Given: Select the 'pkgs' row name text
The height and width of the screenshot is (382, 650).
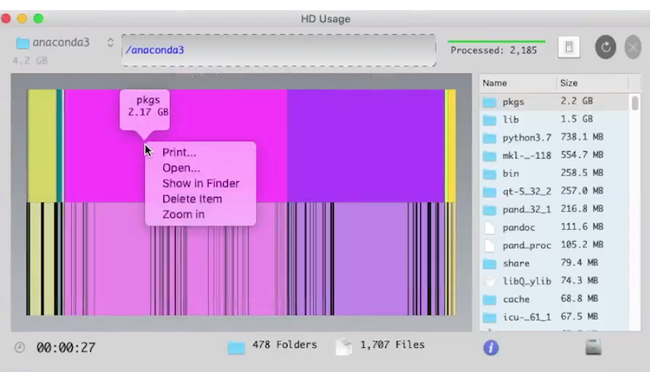Looking at the screenshot, I should coord(513,102).
